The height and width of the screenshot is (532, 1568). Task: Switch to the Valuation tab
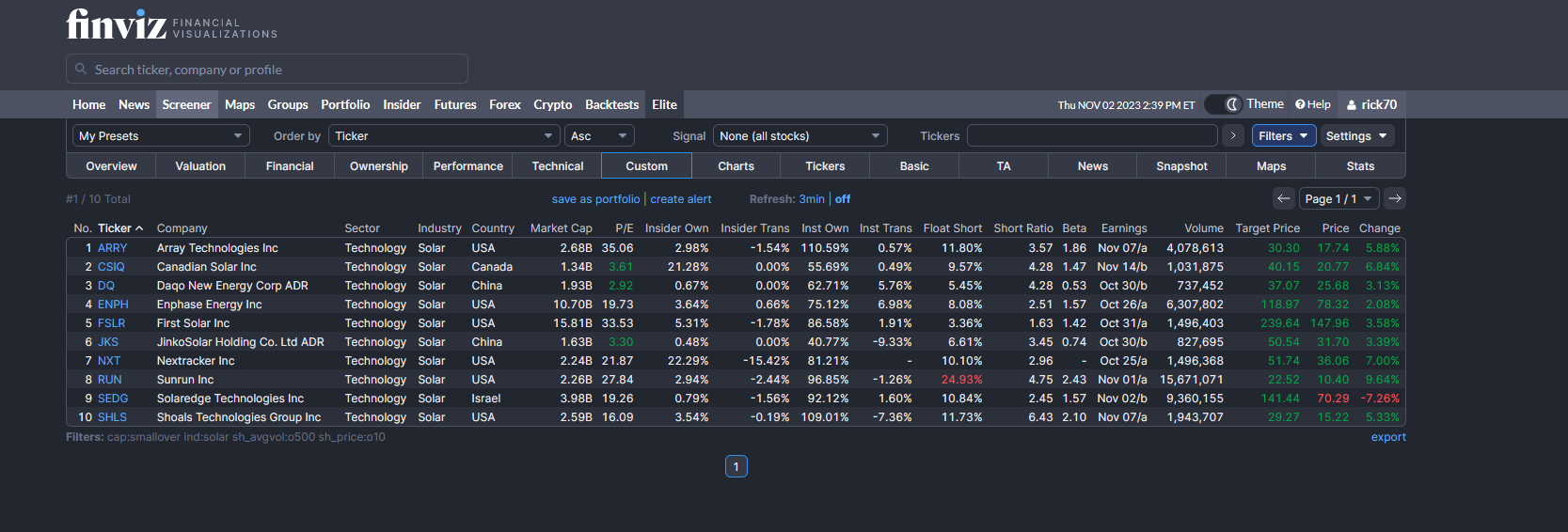click(x=200, y=166)
